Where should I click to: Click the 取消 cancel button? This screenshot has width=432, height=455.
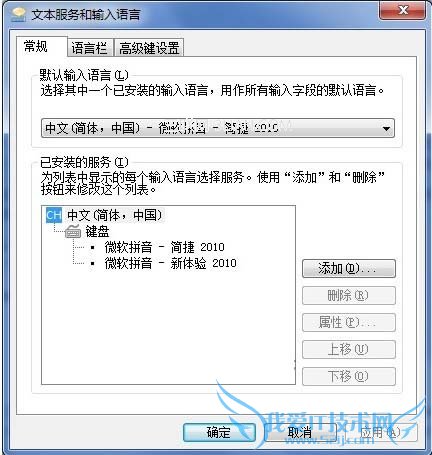tap(300, 432)
